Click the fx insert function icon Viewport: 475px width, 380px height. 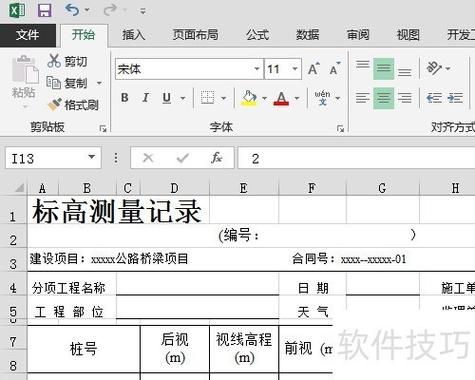tap(217, 158)
